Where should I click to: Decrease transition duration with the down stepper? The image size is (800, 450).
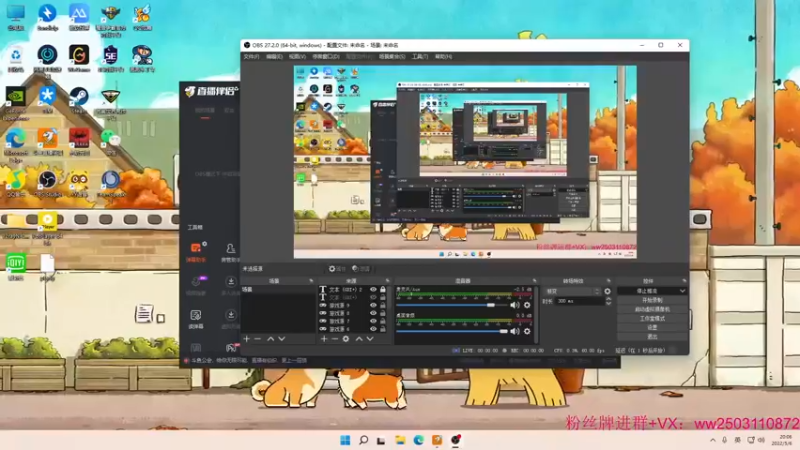tap(608, 304)
